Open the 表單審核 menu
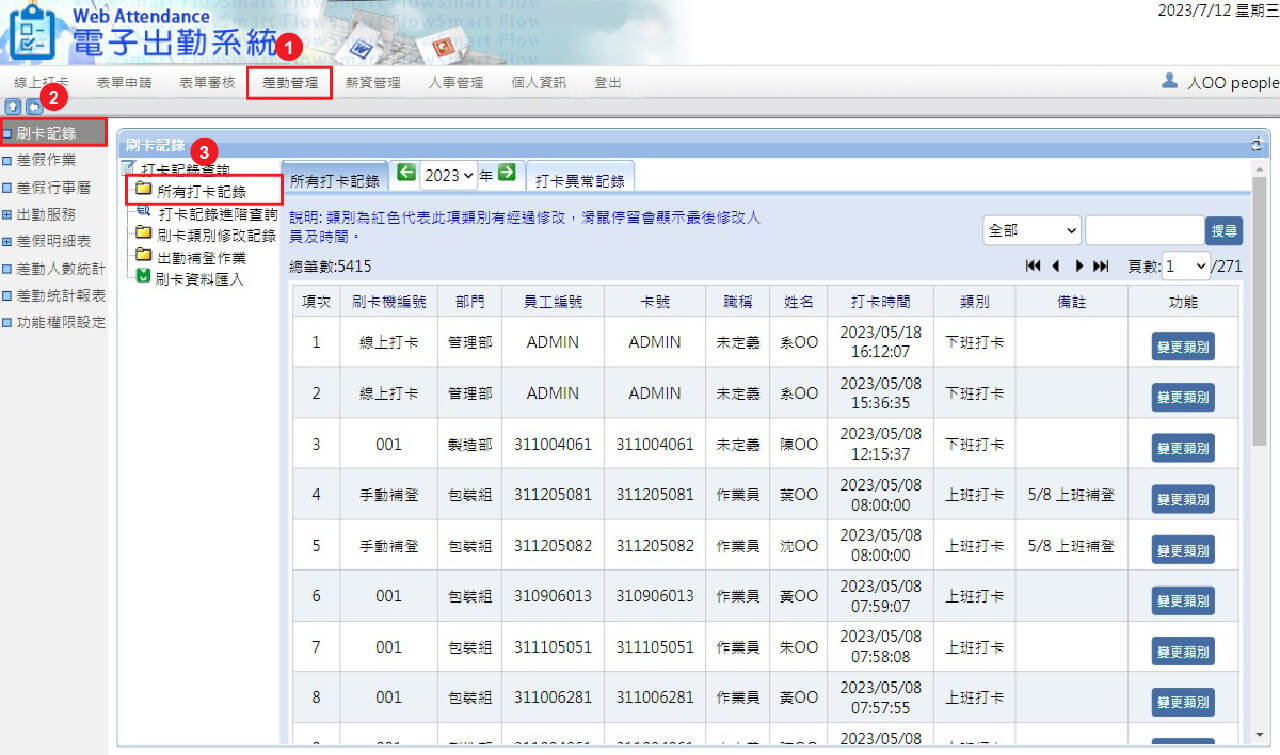 pyautogui.click(x=207, y=82)
